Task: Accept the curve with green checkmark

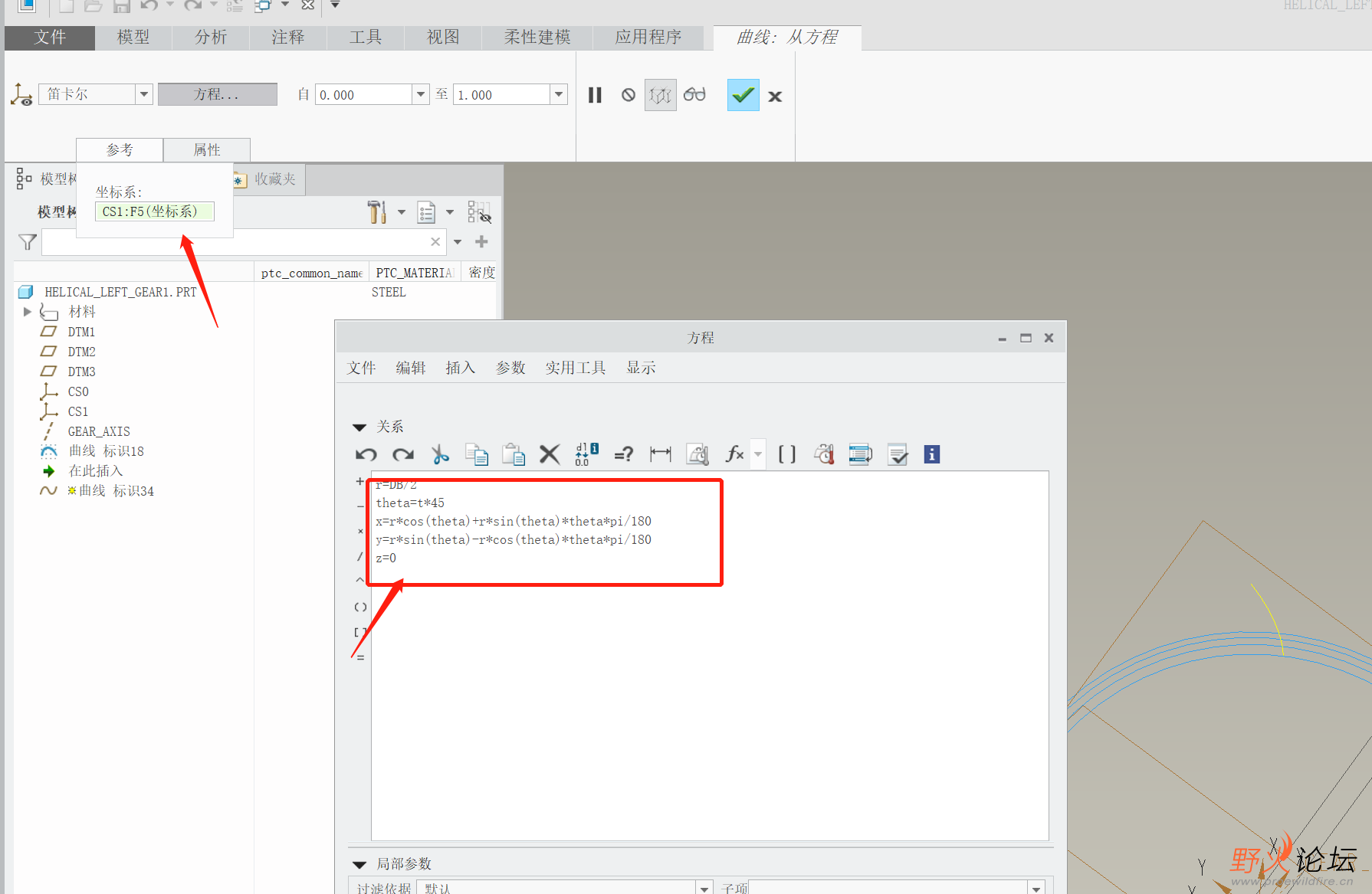Action: tap(743, 95)
